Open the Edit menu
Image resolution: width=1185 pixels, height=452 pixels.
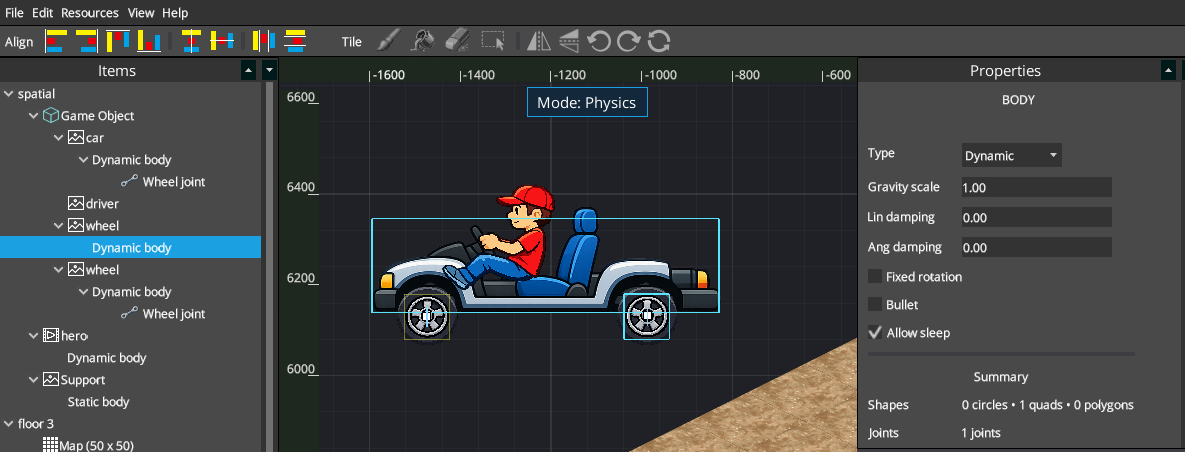coord(42,13)
